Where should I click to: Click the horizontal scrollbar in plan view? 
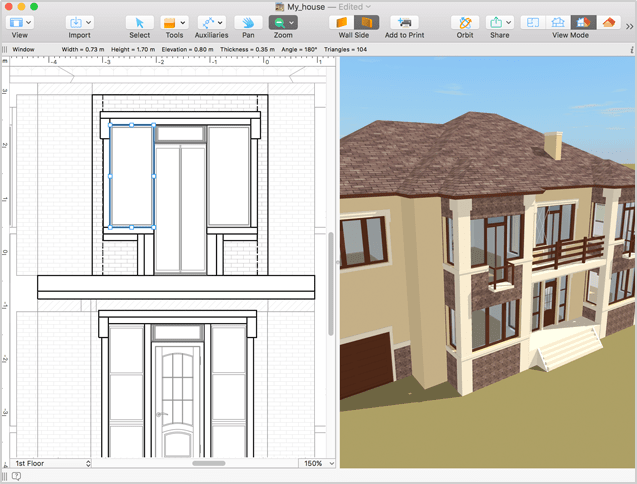[208, 464]
